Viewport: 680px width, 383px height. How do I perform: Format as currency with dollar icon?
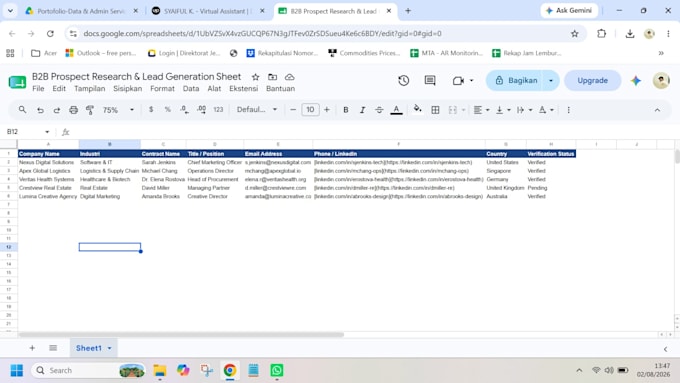pos(151,110)
